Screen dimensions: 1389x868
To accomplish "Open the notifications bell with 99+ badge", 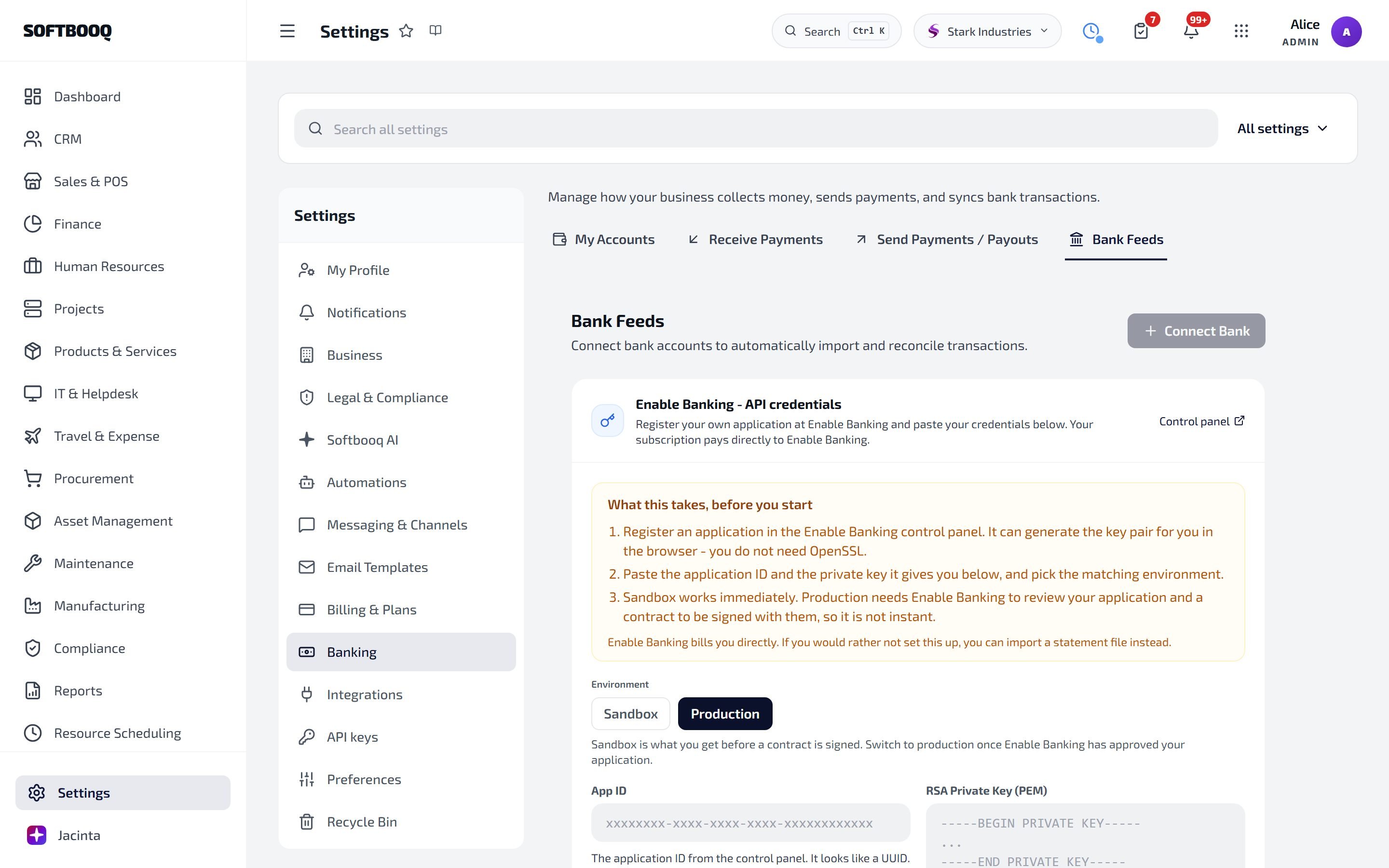I will (x=1191, y=31).
